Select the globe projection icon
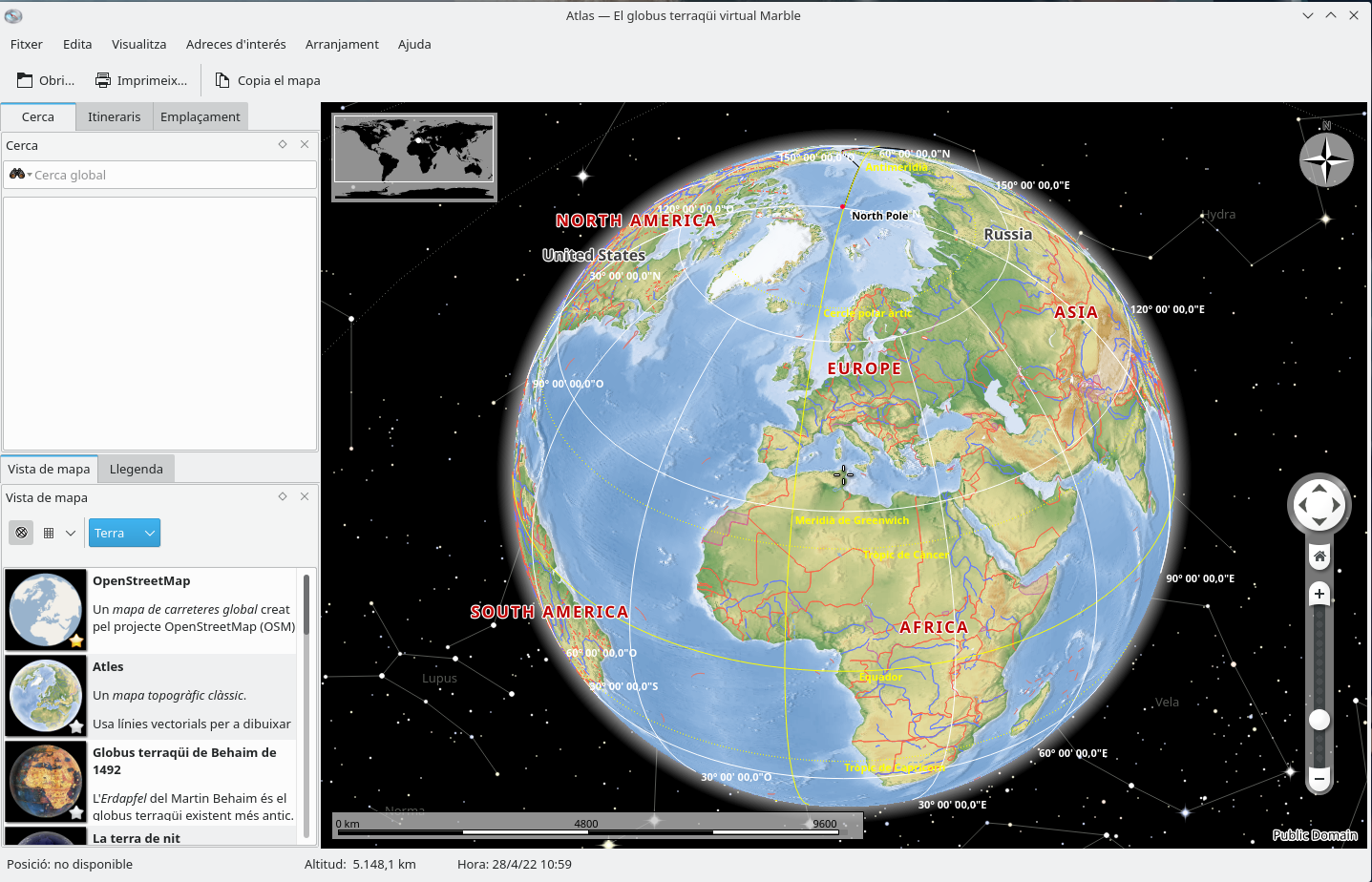 (x=21, y=533)
